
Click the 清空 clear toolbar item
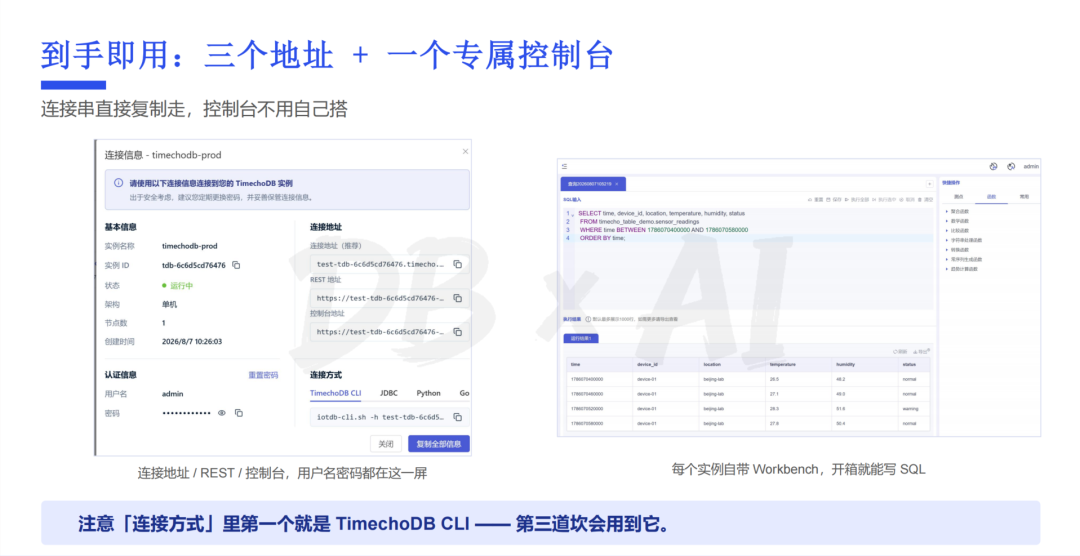926,200
